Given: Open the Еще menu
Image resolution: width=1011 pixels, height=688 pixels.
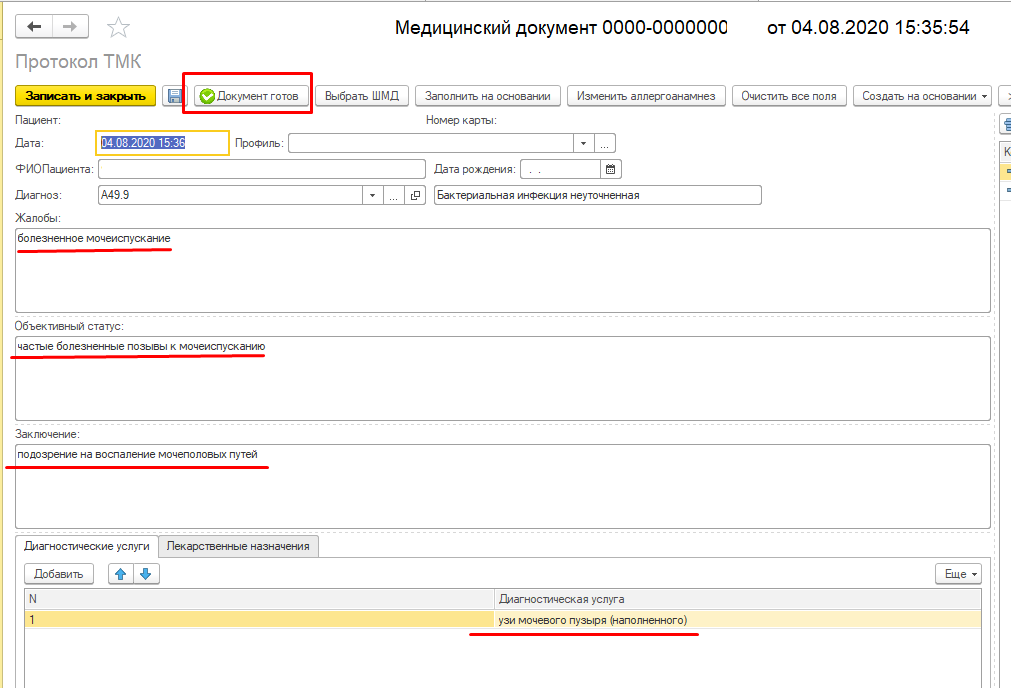Looking at the screenshot, I should 958,574.
